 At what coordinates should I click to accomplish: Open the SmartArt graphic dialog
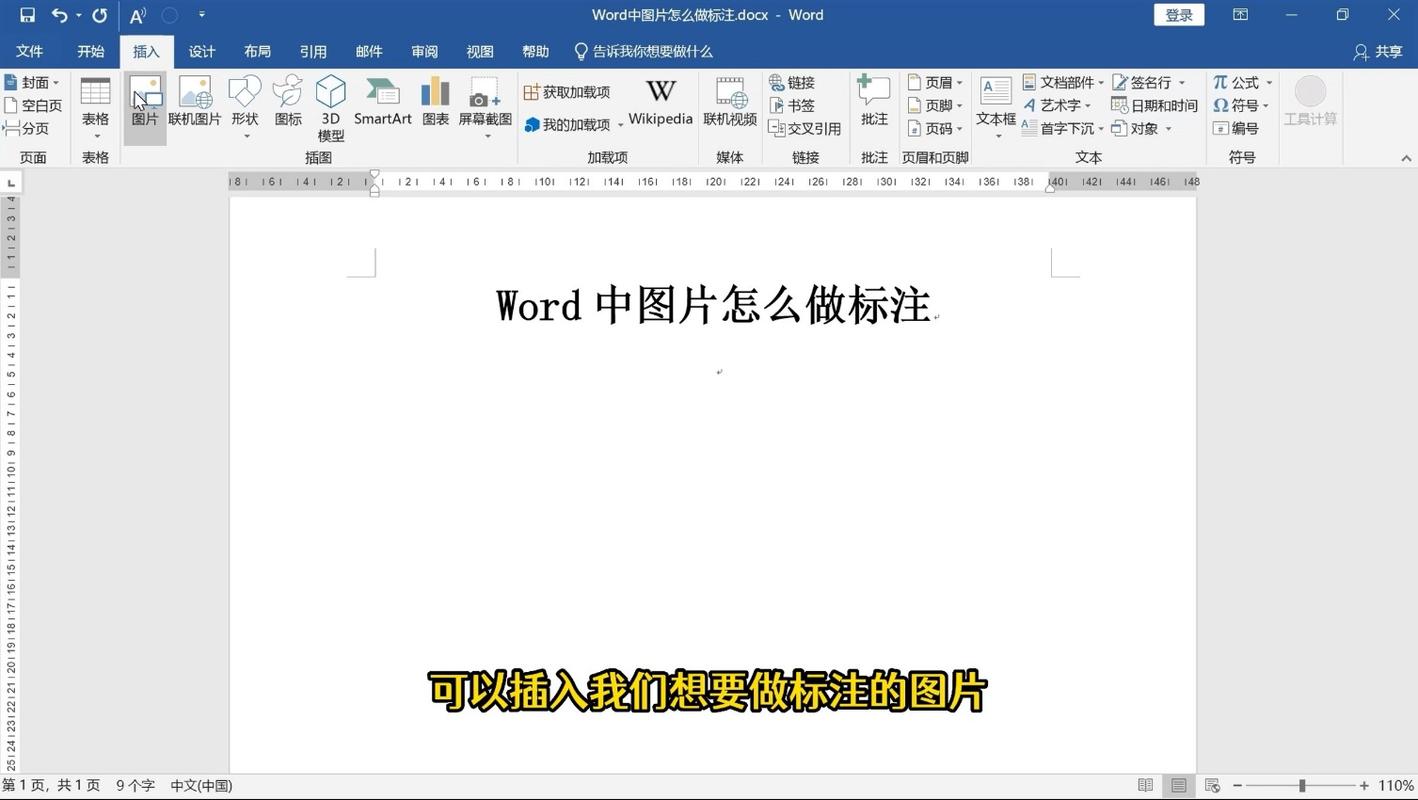[383, 101]
